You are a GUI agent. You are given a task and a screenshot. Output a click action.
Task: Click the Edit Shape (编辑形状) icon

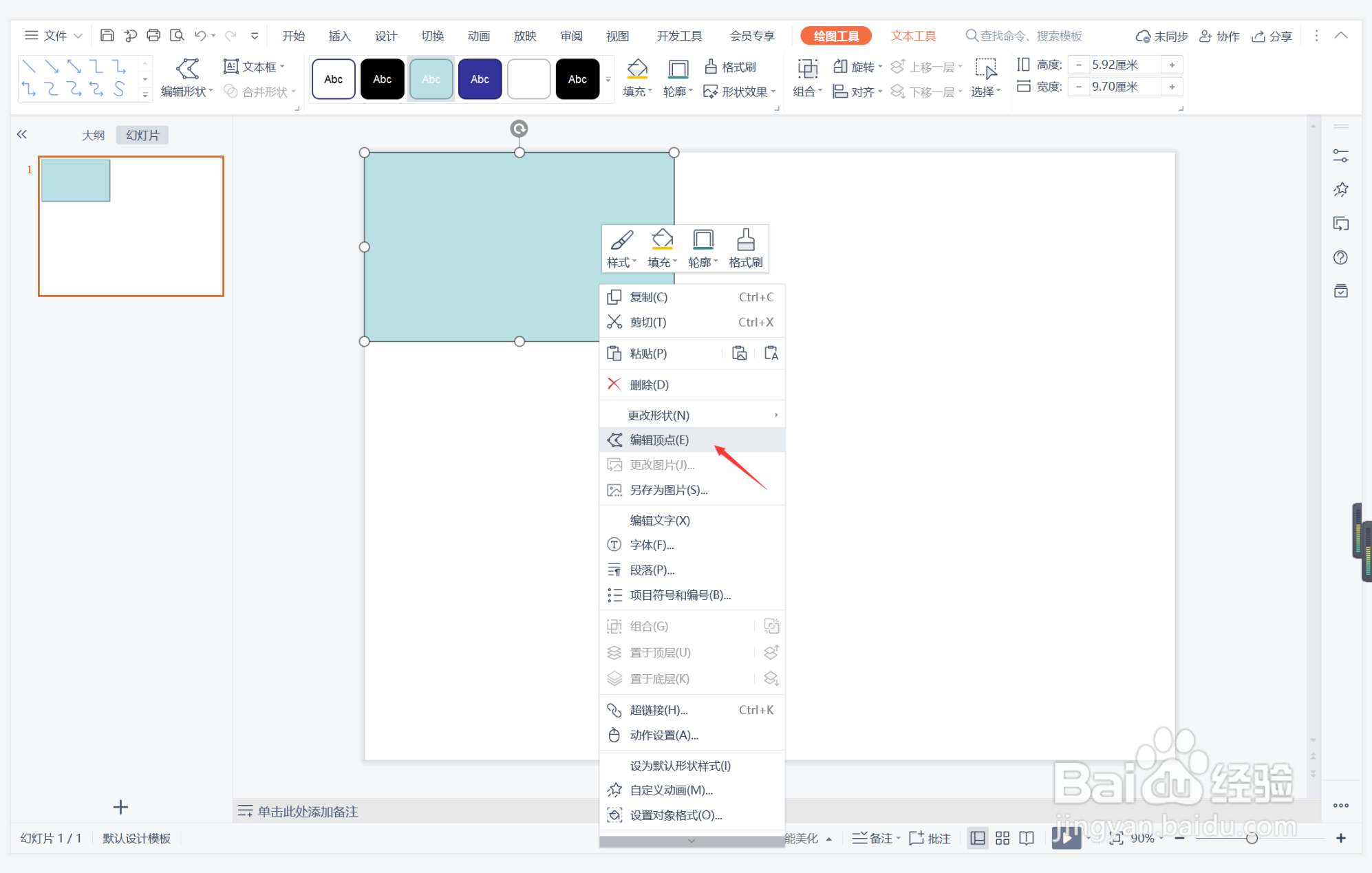point(187,68)
